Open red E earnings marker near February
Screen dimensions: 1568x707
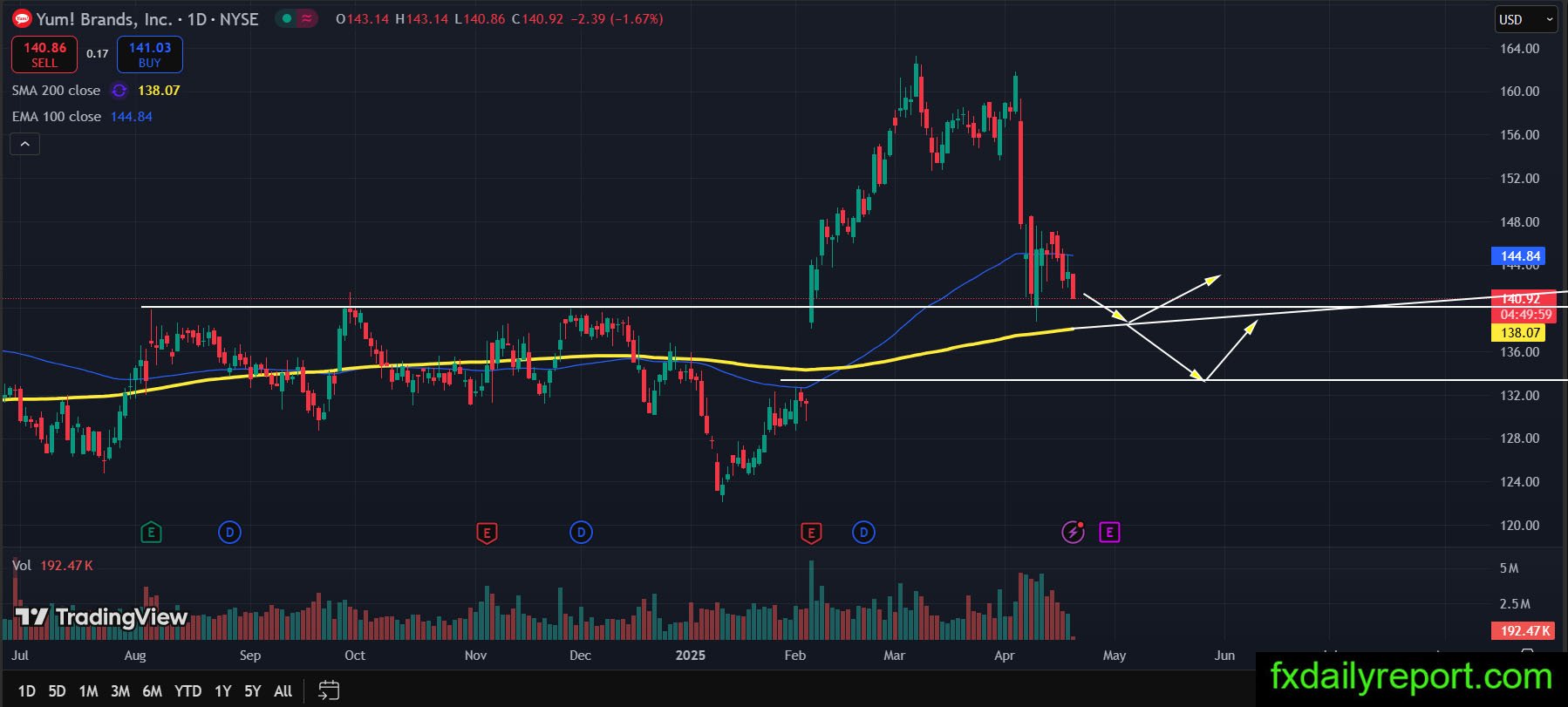click(811, 532)
